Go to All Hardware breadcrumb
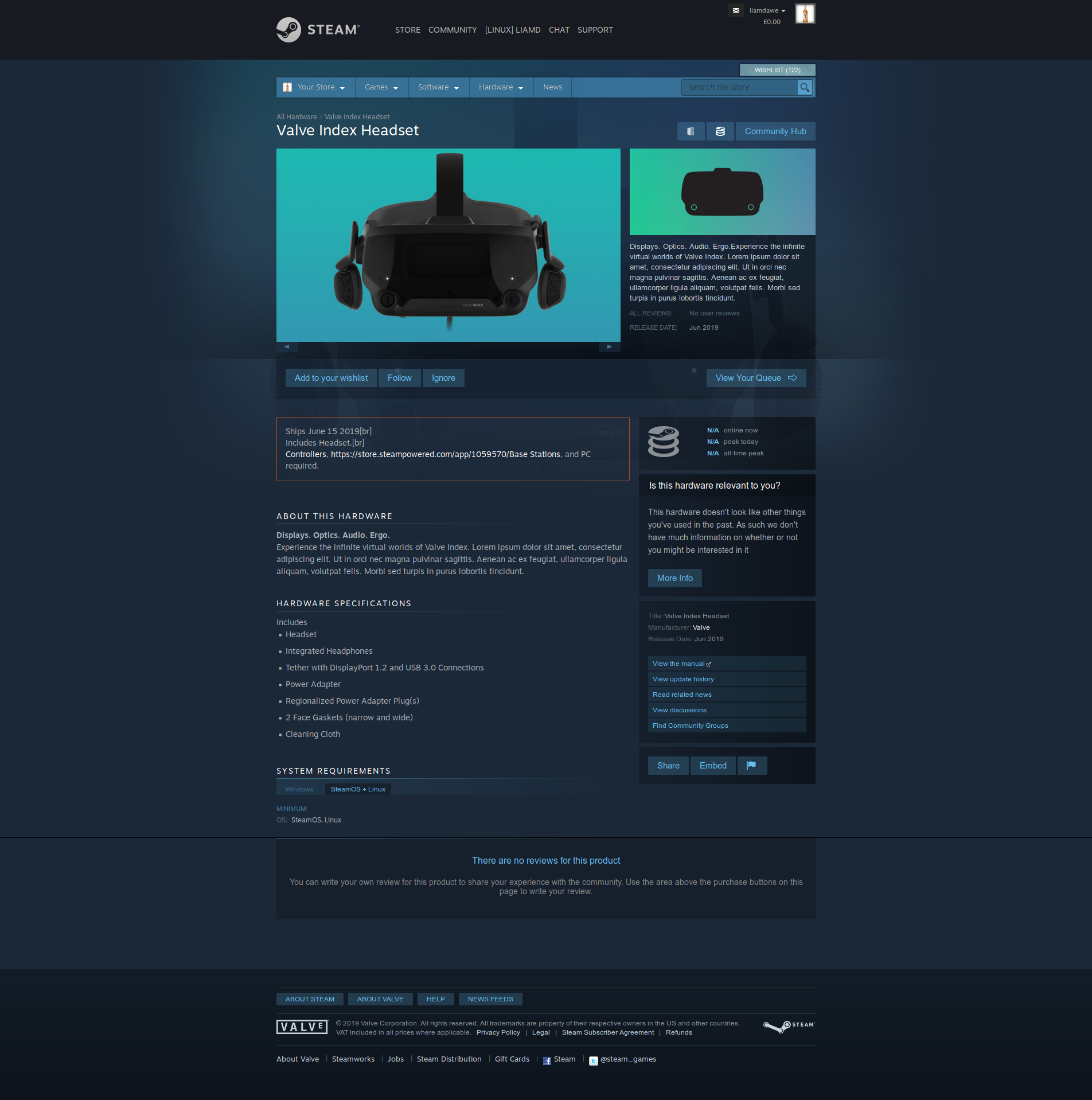The width and height of the screenshot is (1092, 1100). click(x=297, y=117)
